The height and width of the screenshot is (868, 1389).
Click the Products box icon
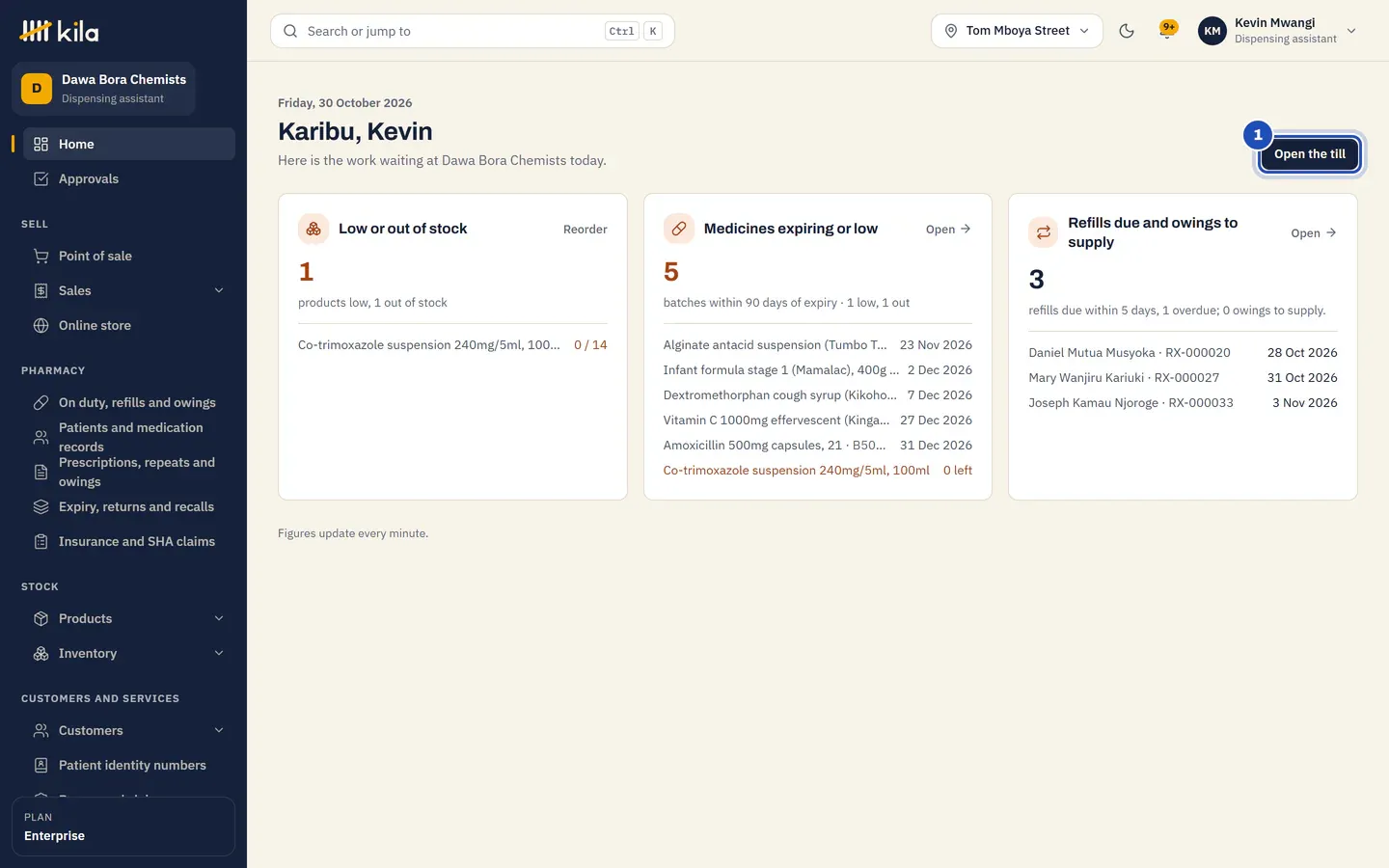tap(41, 618)
